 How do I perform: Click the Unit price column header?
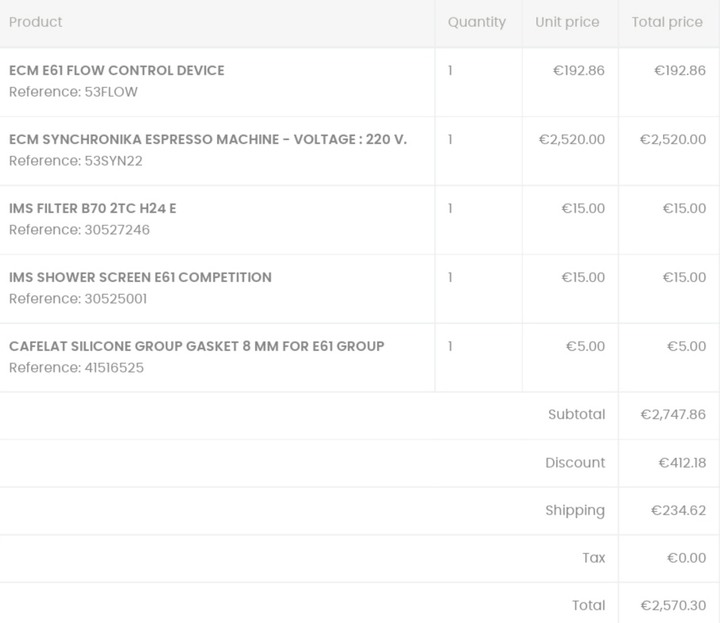[x=567, y=22]
